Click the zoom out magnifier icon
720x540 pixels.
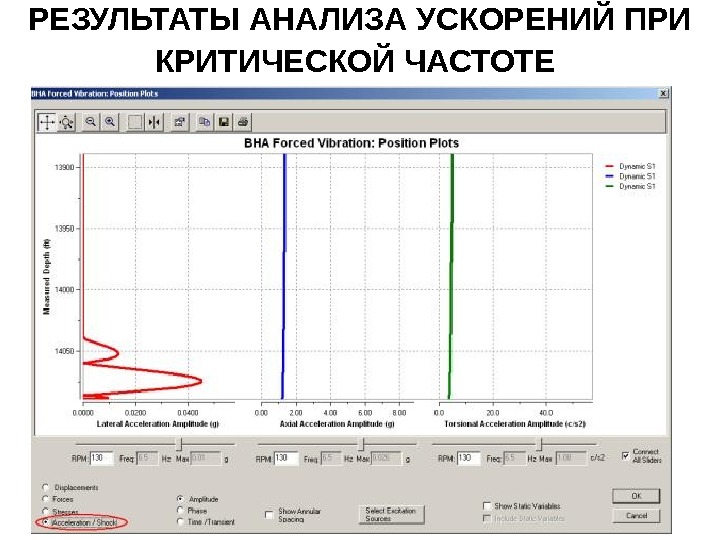click(90, 122)
